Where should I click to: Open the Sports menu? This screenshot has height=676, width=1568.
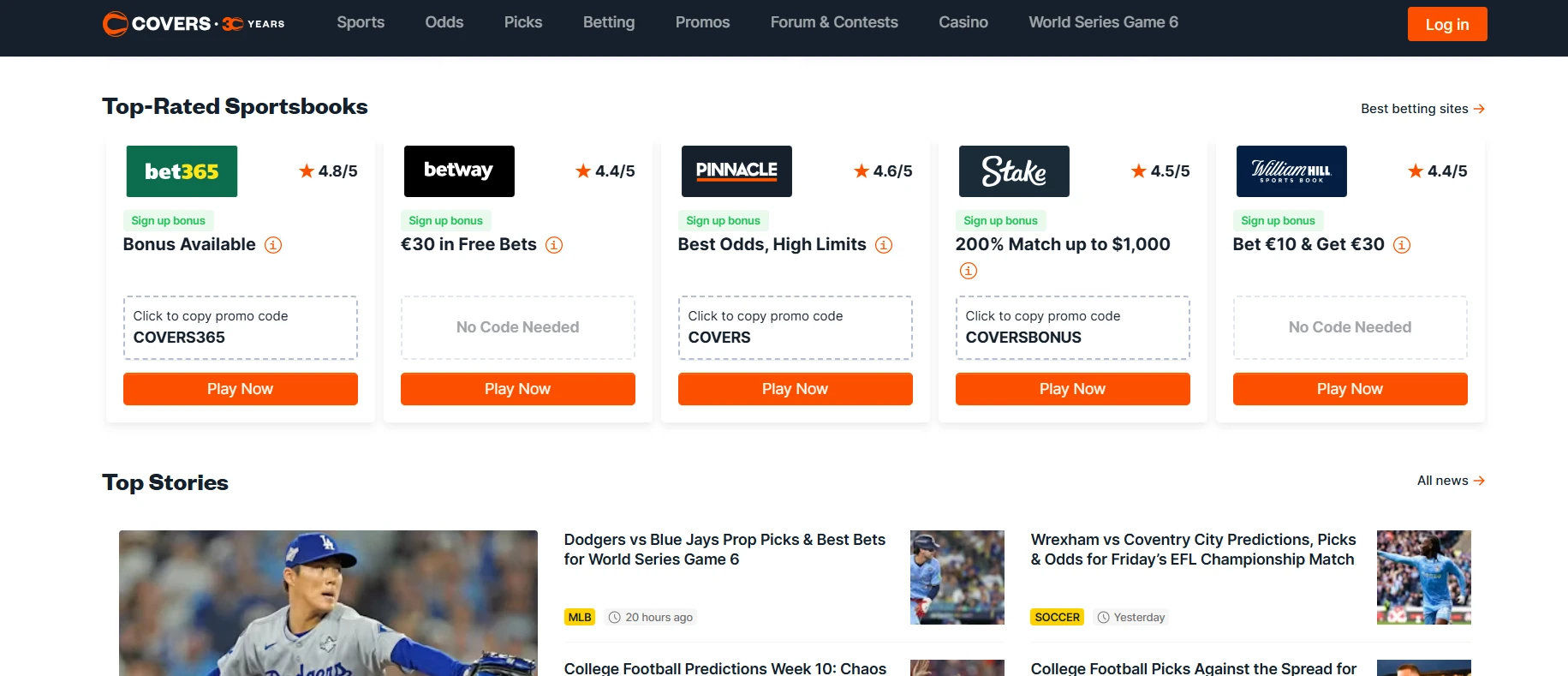pos(361,22)
